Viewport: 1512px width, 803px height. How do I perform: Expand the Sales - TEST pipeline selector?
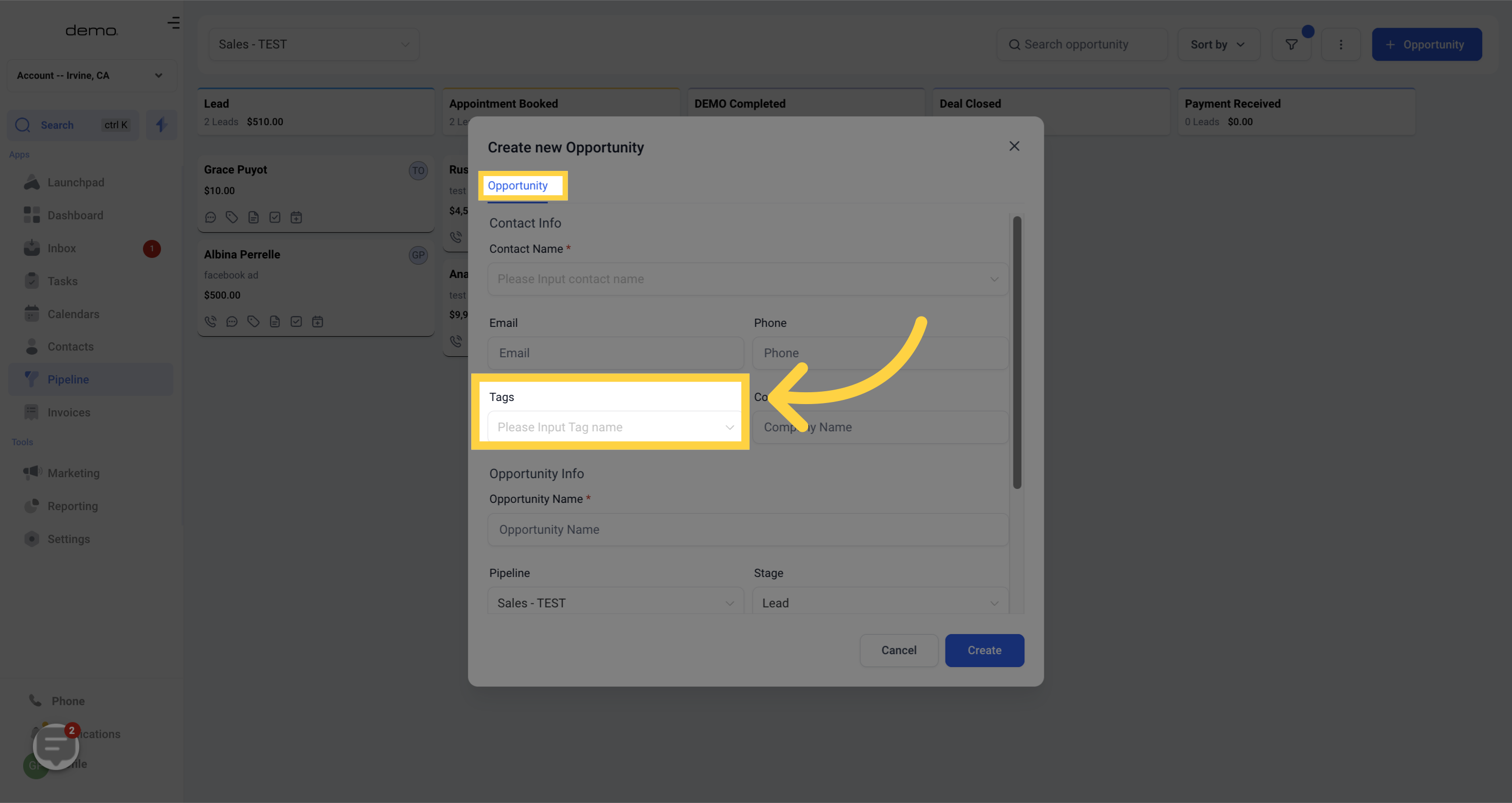[314, 45]
